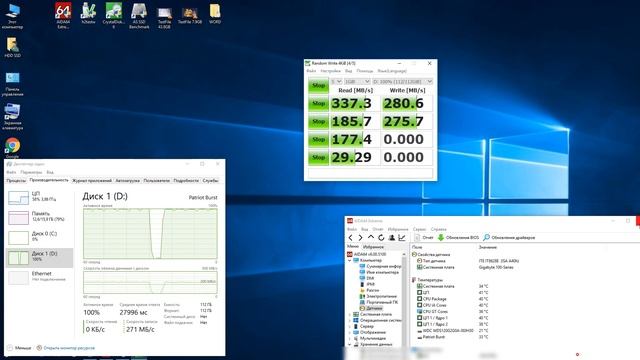Image resolution: width=640 pixels, height=360 pixels.
Task: Click the AIDA64 graph toolbar icon
Action: 402,237
